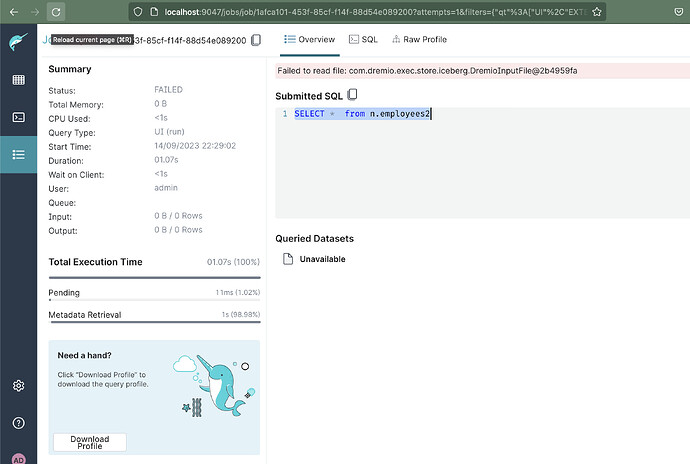Click the 'Unavailable' queried dataset text
690x464 pixels.
[322, 259]
